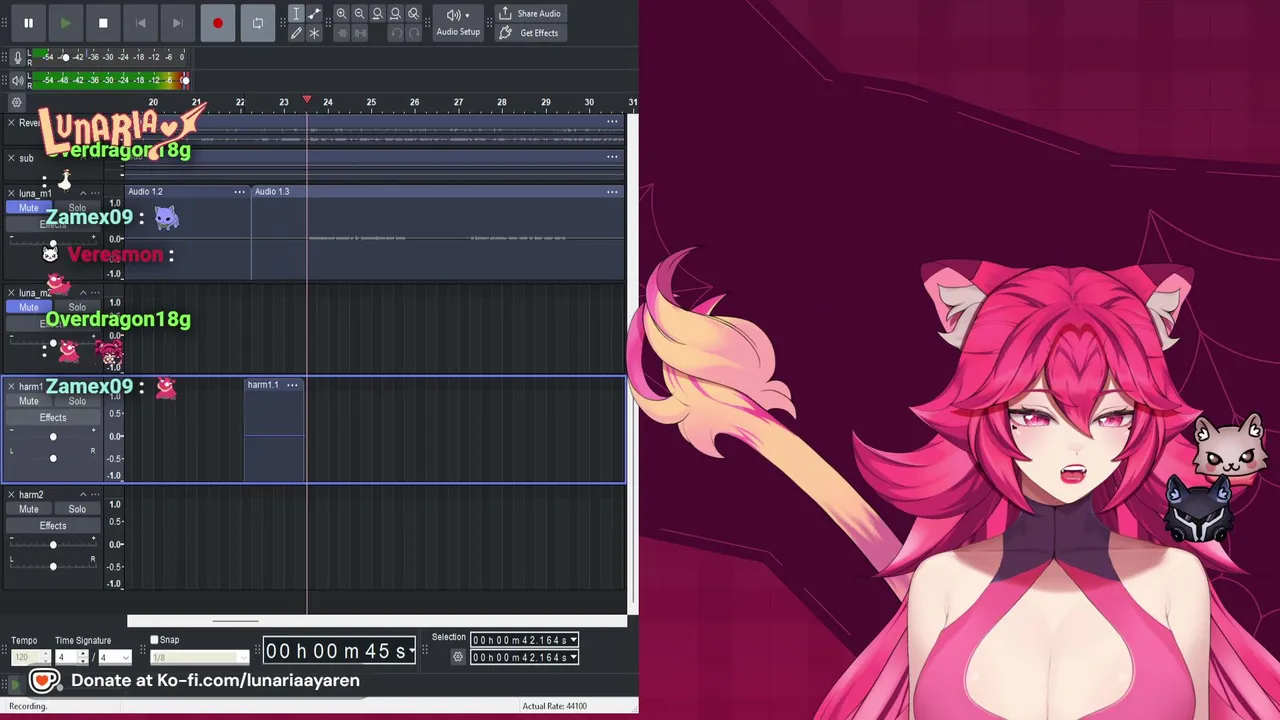
Task: Click the Zoom Out magnifier
Action: coord(359,14)
